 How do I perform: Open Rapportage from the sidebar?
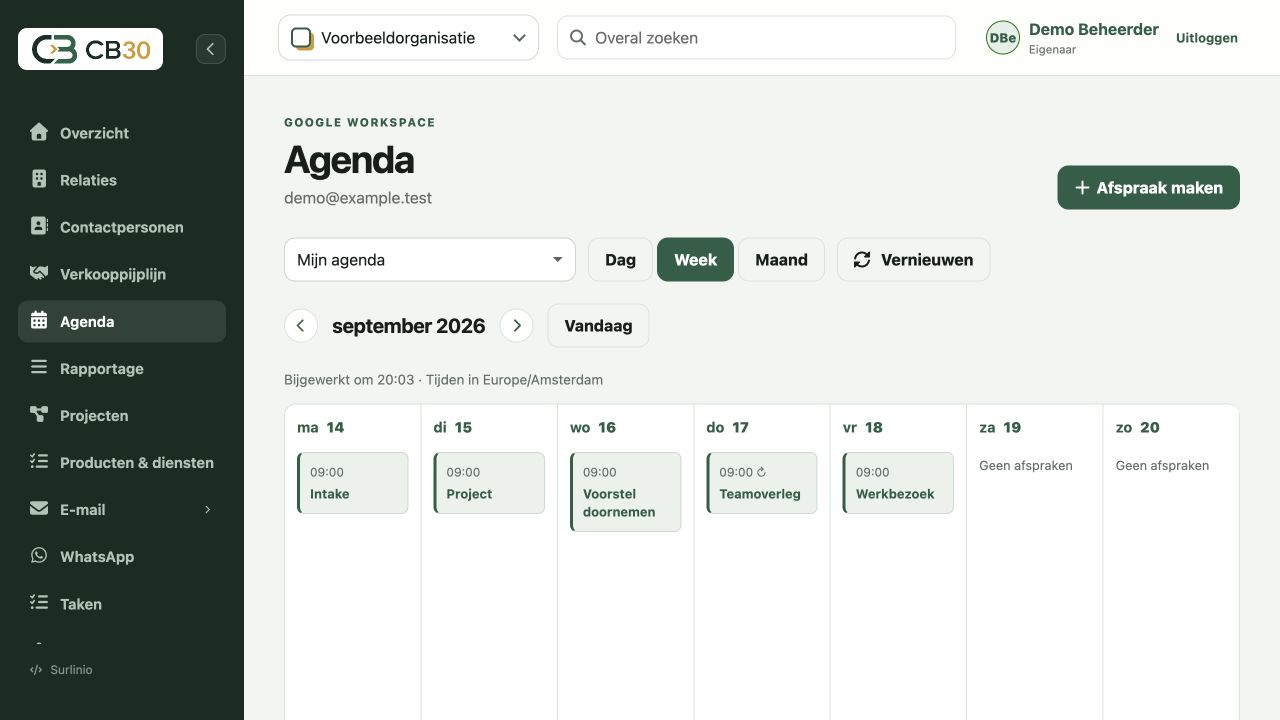pyautogui.click(x=122, y=368)
